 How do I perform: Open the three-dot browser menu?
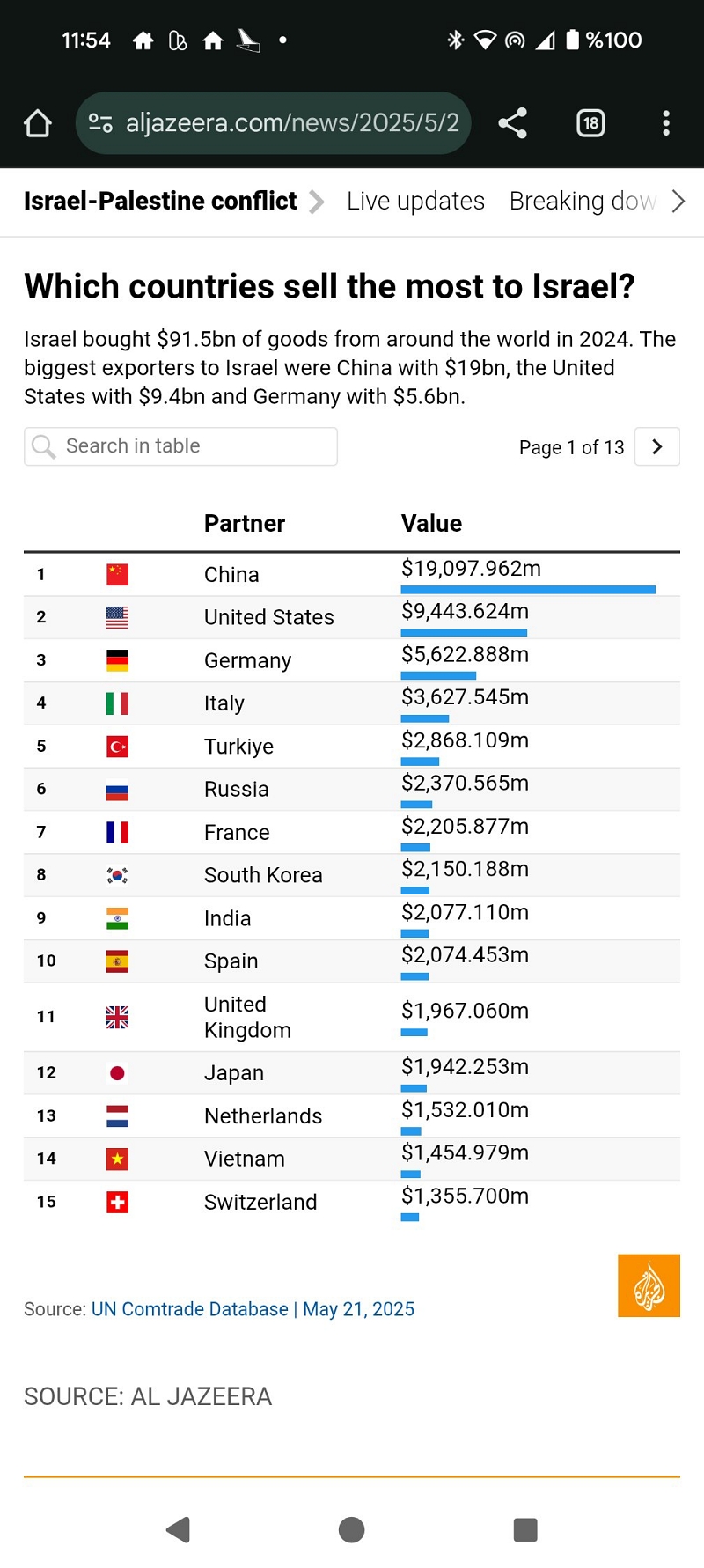pyautogui.click(x=666, y=123)
